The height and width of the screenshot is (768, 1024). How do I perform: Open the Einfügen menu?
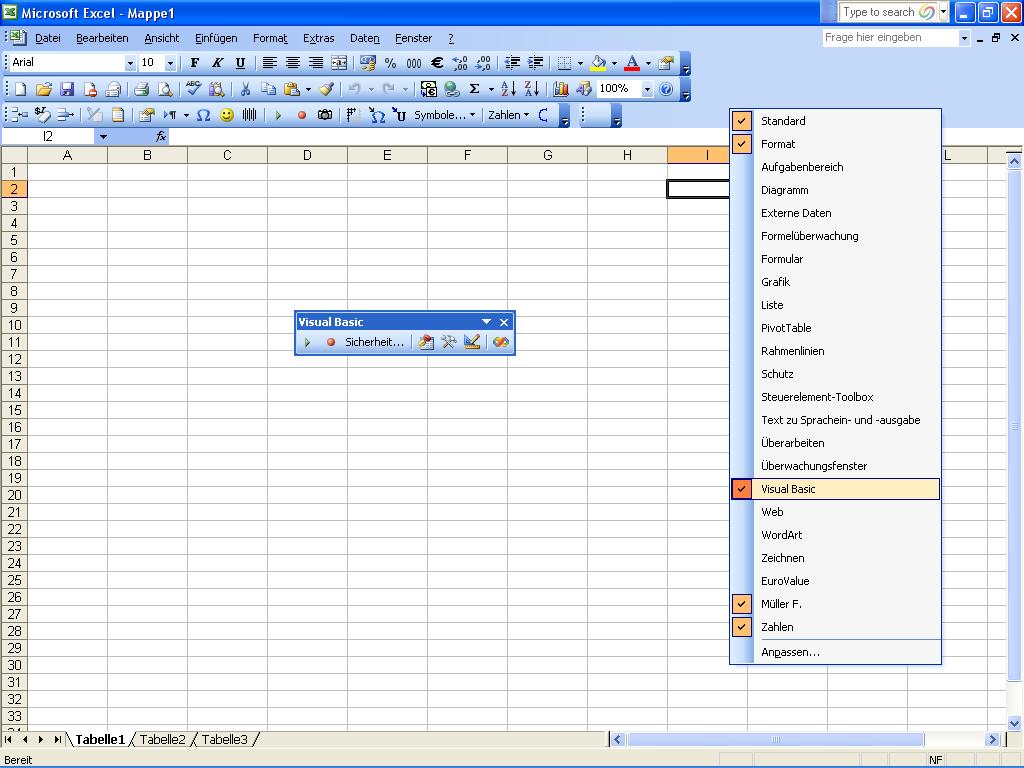tap(216, 39)
